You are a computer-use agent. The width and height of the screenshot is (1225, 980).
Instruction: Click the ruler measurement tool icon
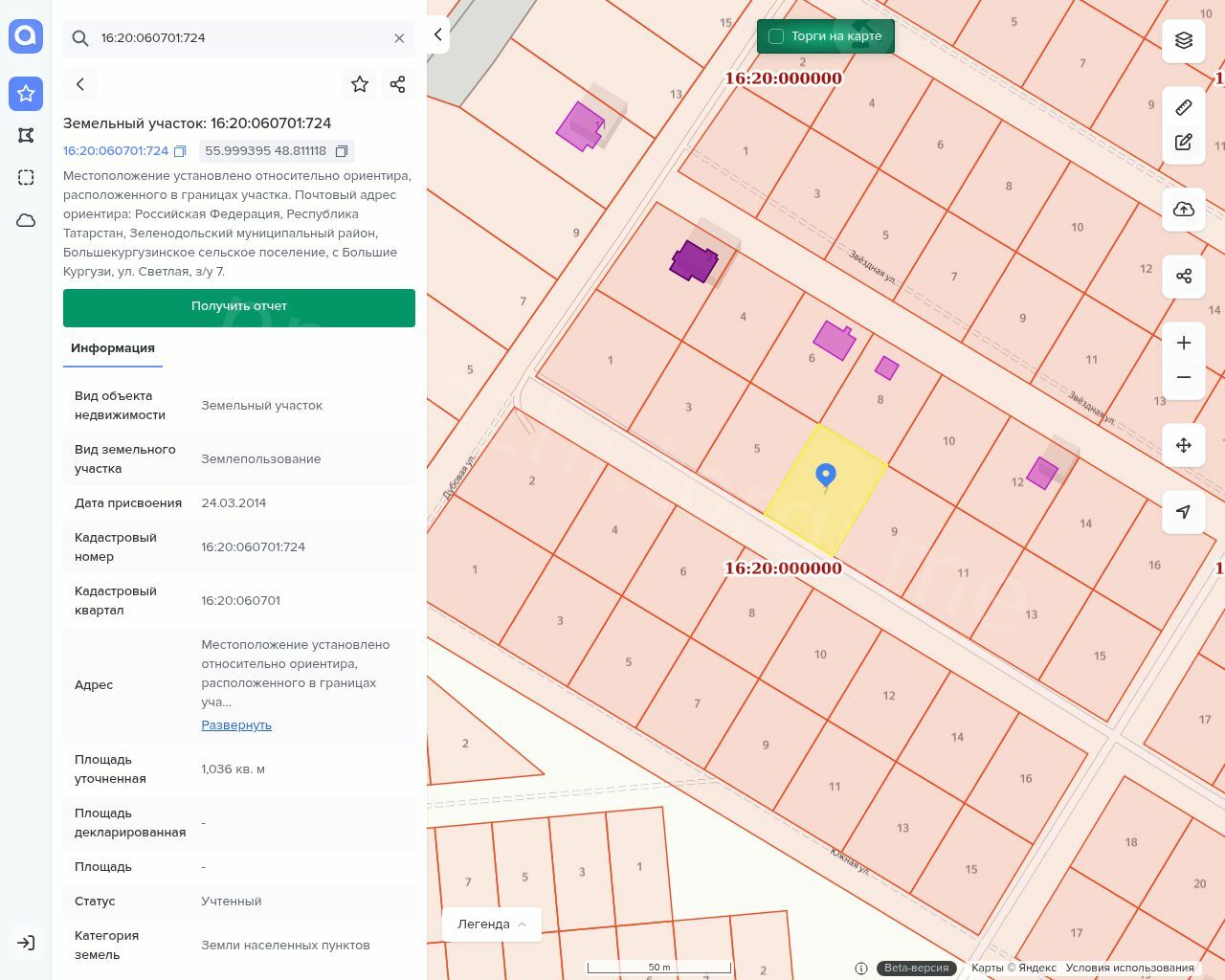point(1184,107)
